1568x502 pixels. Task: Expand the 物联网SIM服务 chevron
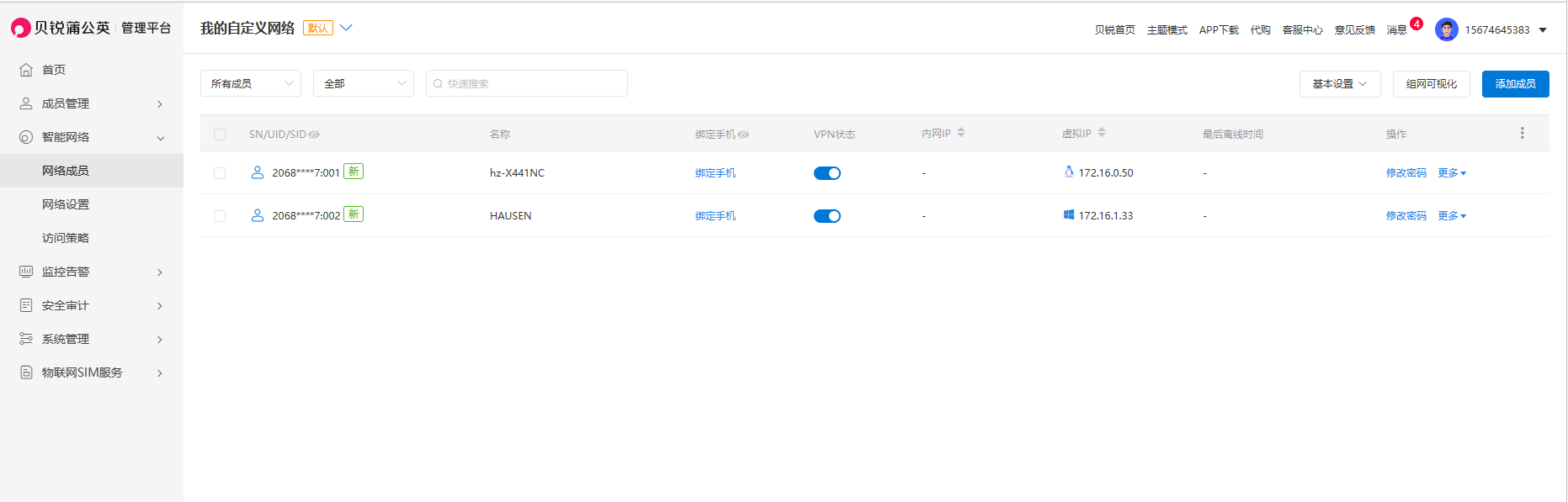(160, 373)
